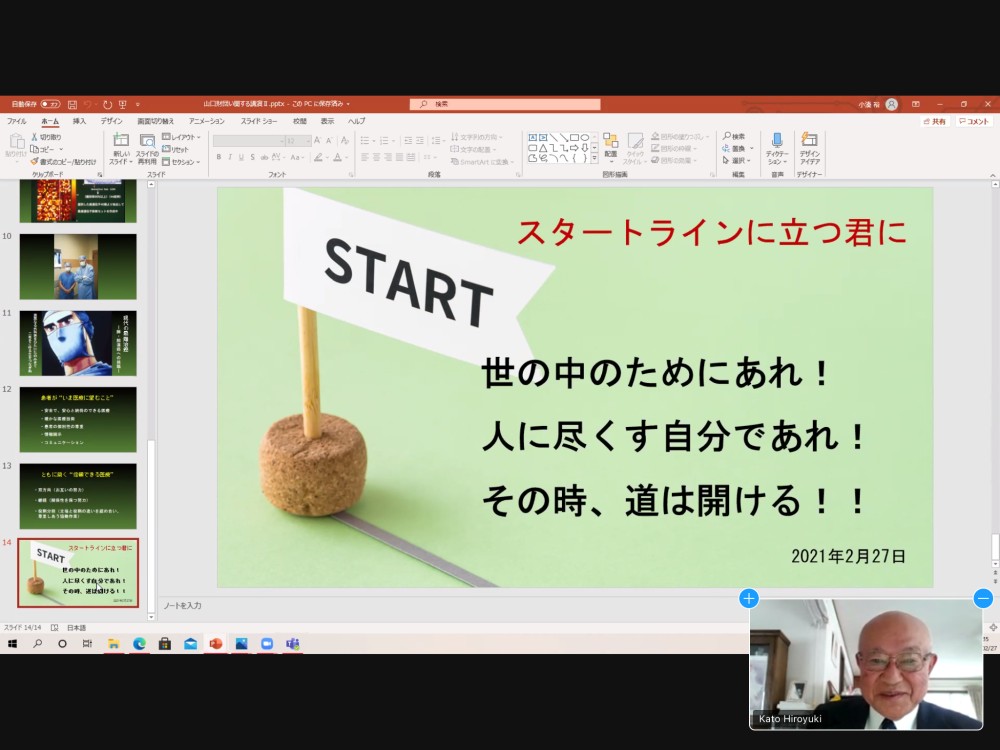Click the user account avatar in title bar
Viewport: 1000px width, 750px height.
[892, 104]
